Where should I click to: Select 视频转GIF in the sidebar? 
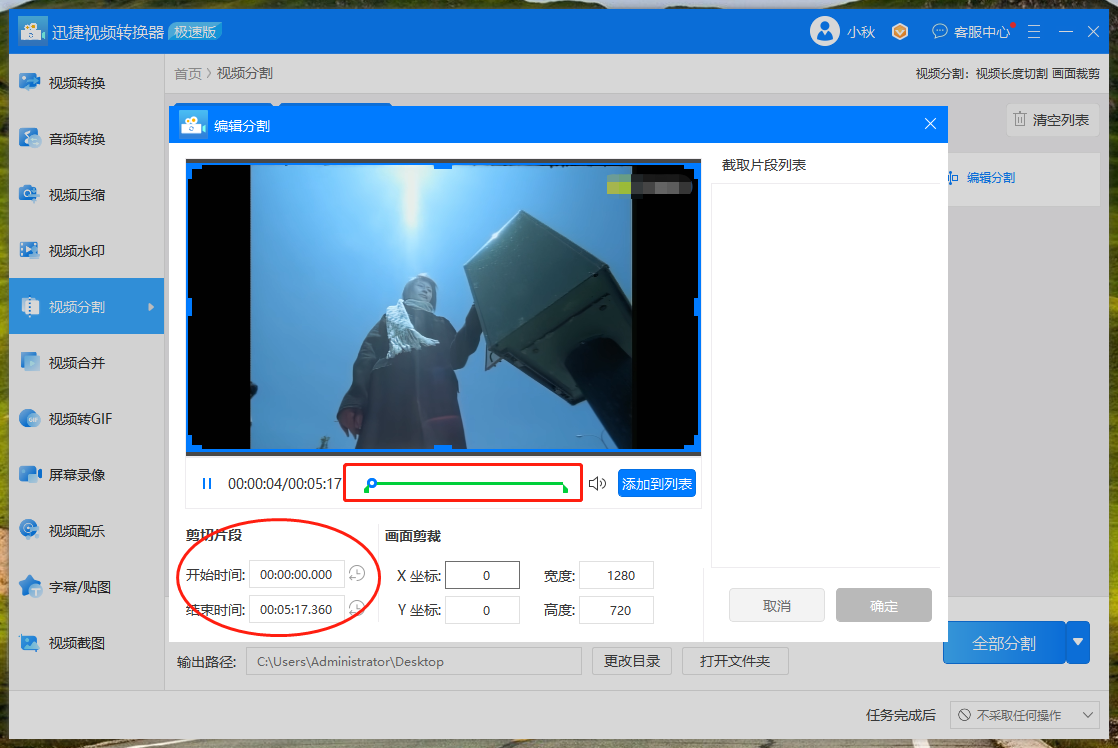pyautogui.click(x=80, y=419)
